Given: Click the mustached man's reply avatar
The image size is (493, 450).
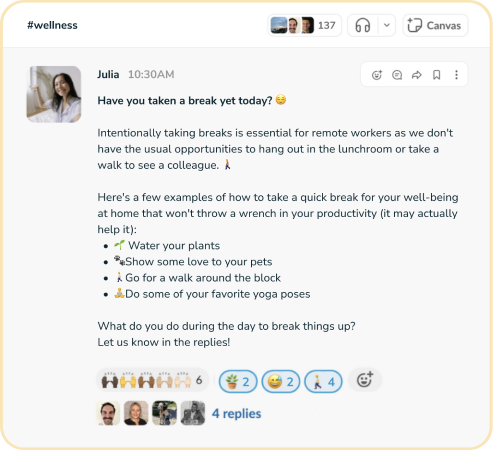Looking at the screenshot, I should [x=108, y=413].
